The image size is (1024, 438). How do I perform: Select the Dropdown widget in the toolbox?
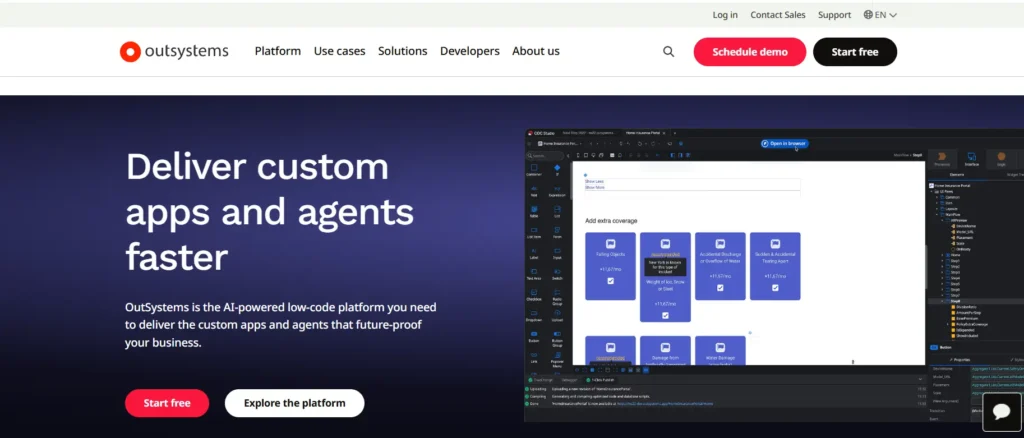tap(534, 316)
